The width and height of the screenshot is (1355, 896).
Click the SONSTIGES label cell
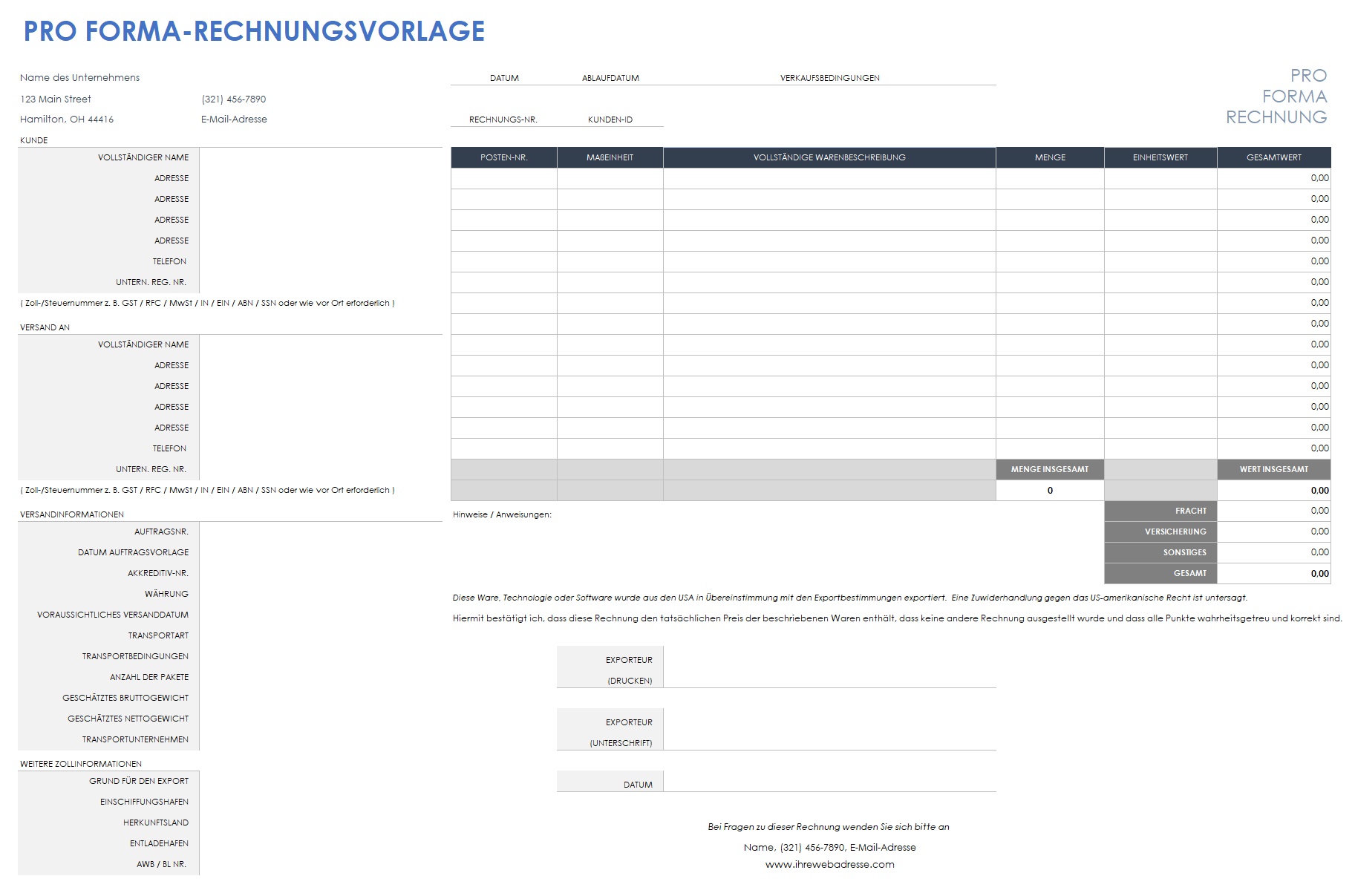pos(1160,553)
